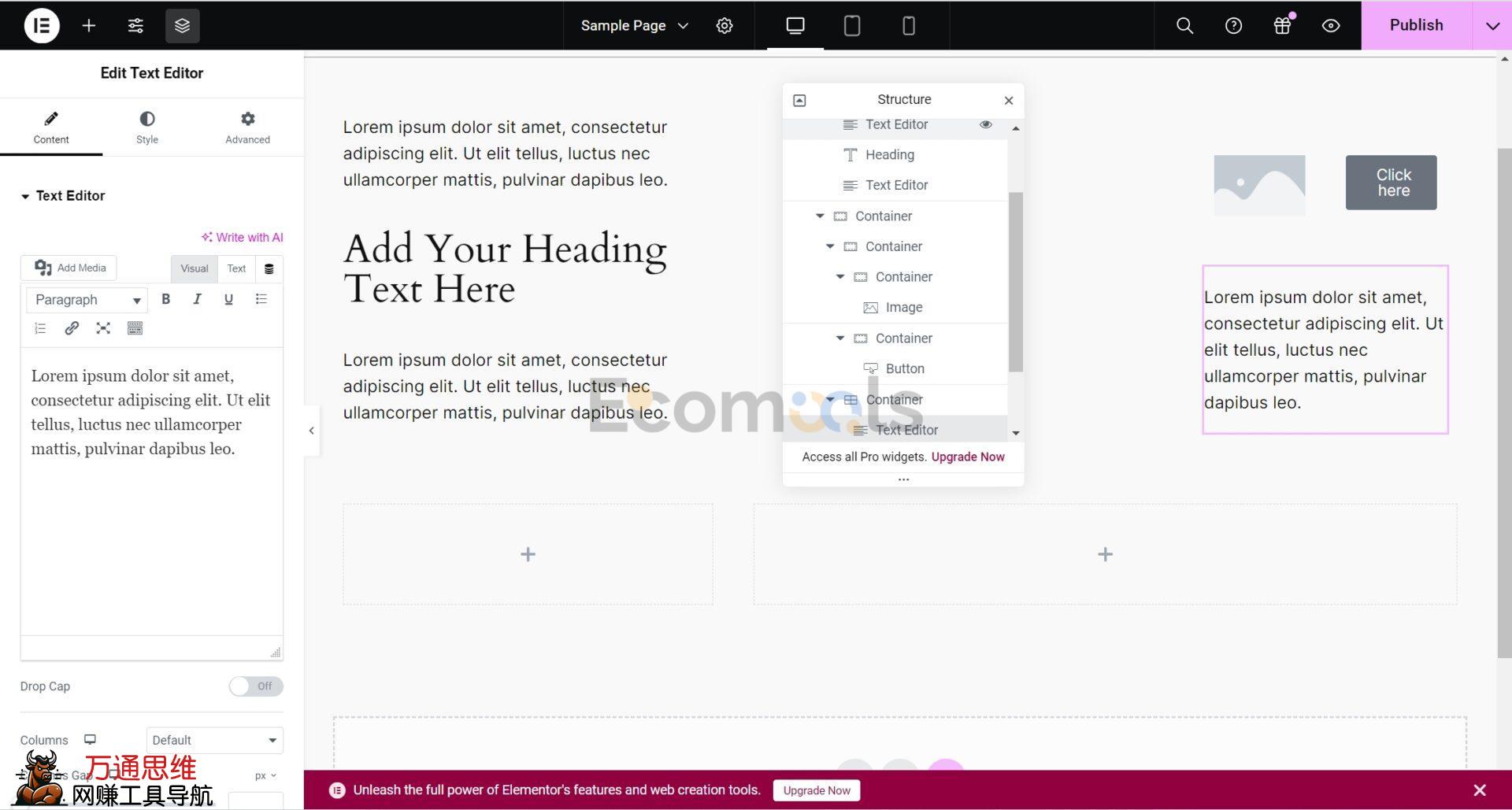Switch to mobile device preview
The image size is (1512, 810).
point(908,26)
